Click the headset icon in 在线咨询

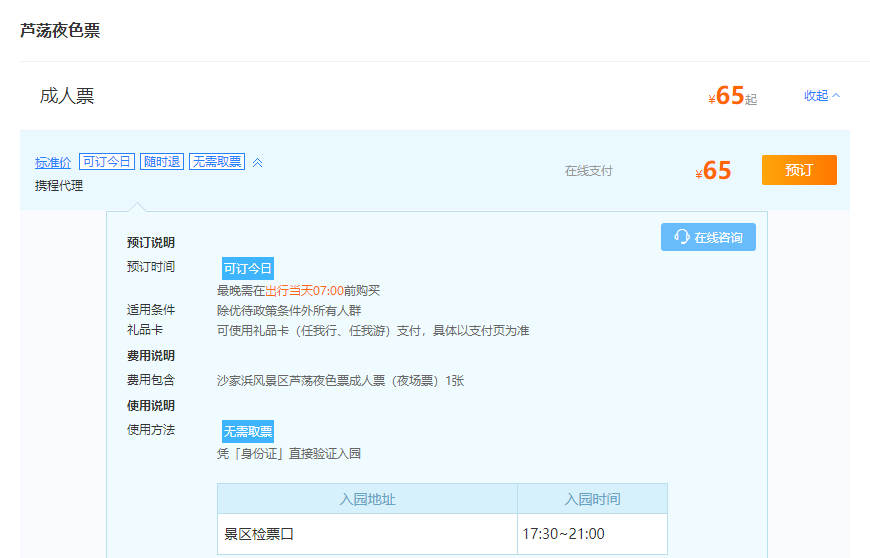(681, 237)
